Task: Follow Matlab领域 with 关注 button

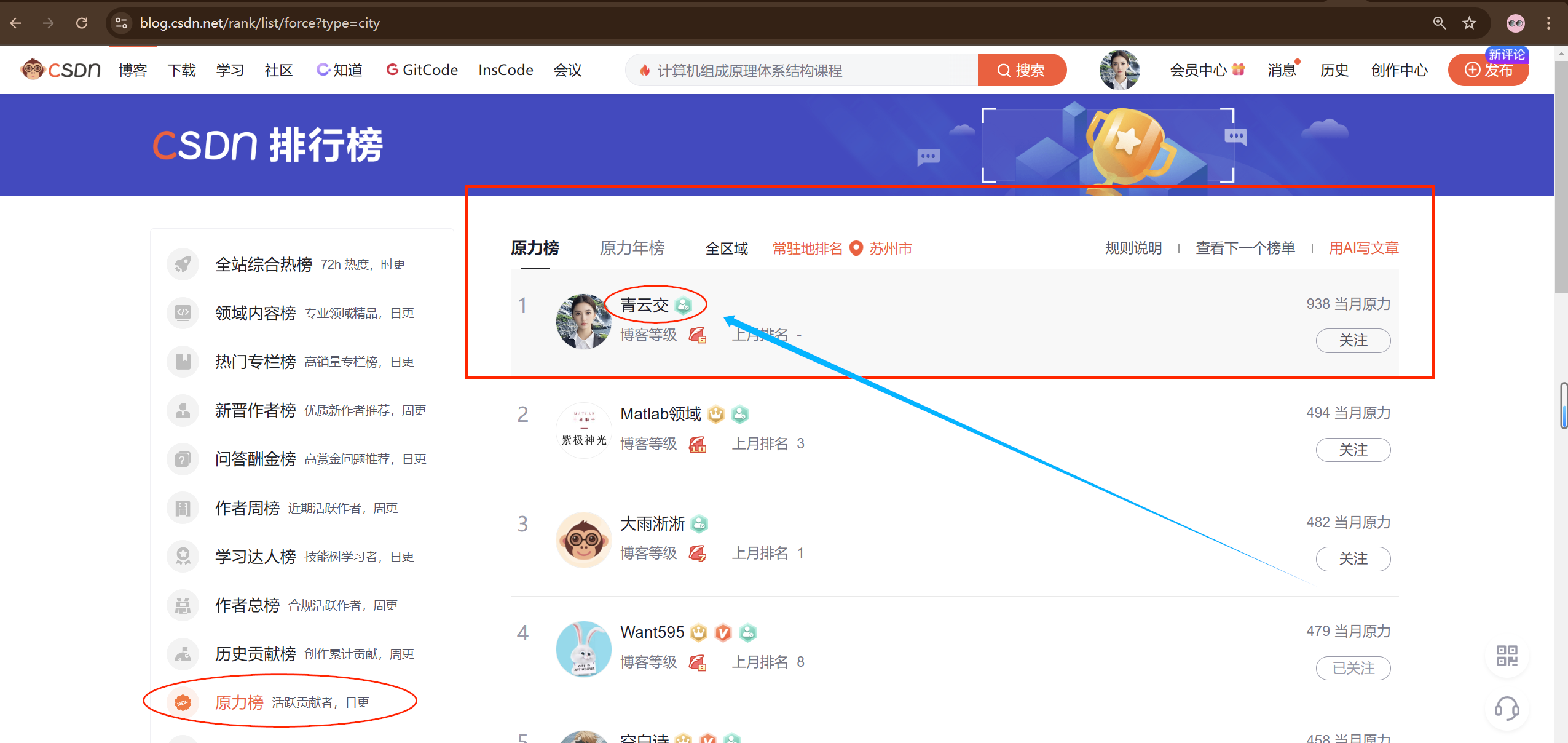Action: point(1353,450)
